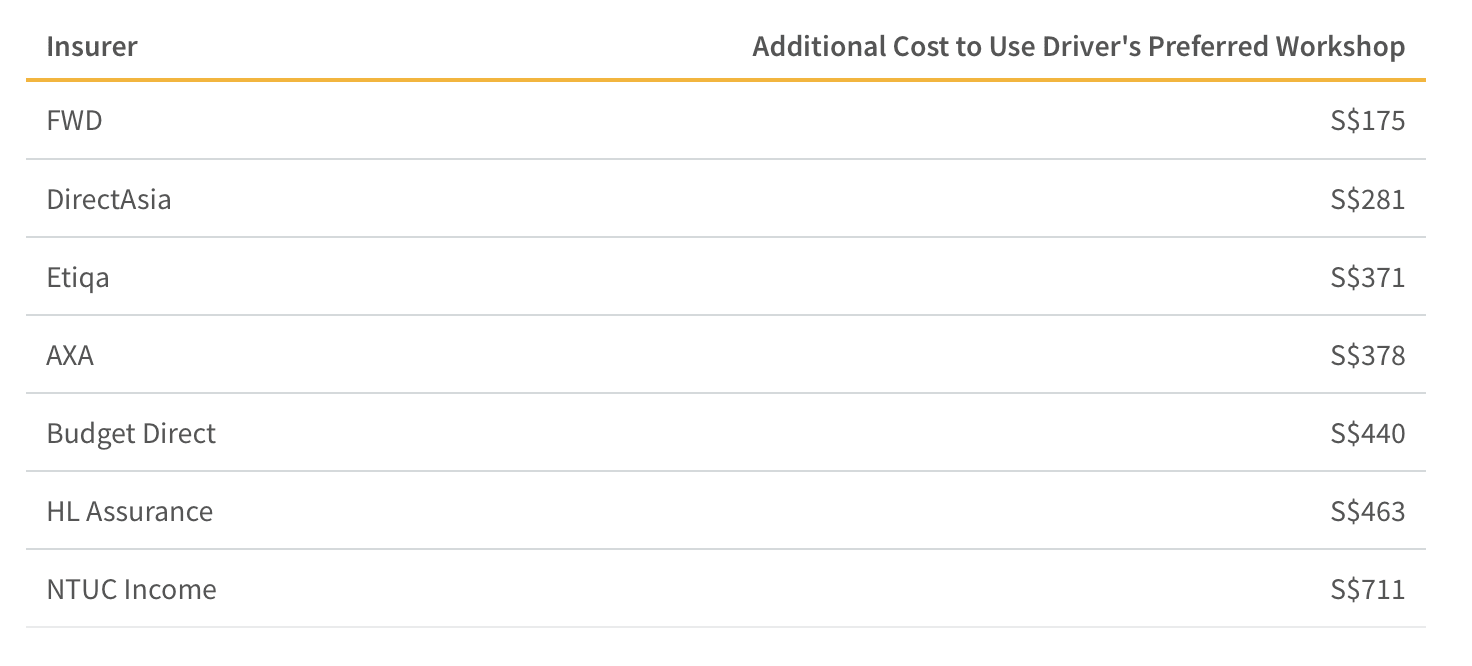Viewport: 1472px width, 666px height.
Task: Click the S$463 cost value
Action: (x=1368, y=511)
